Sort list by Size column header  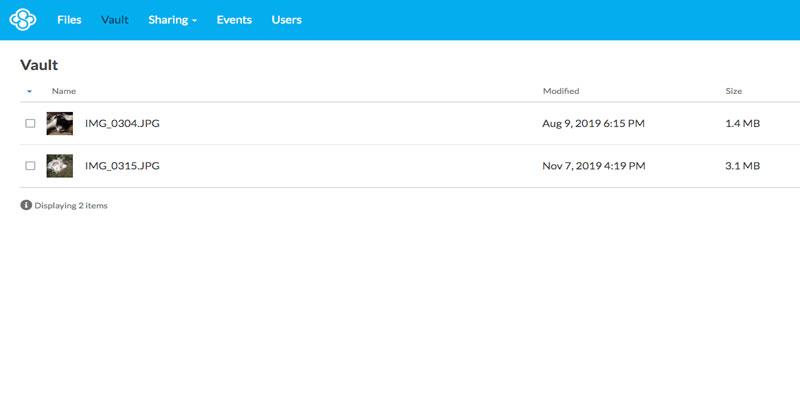tap(734, 91)
